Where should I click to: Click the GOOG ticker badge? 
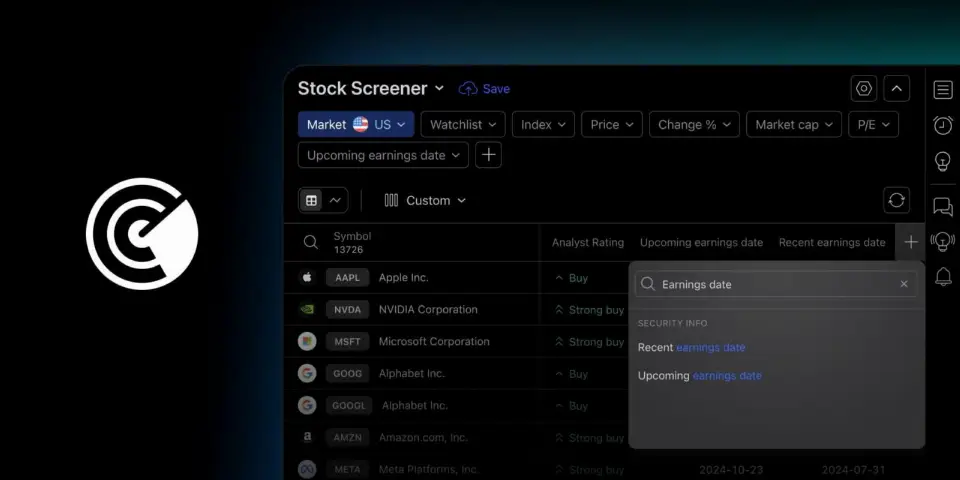point(348,373)
